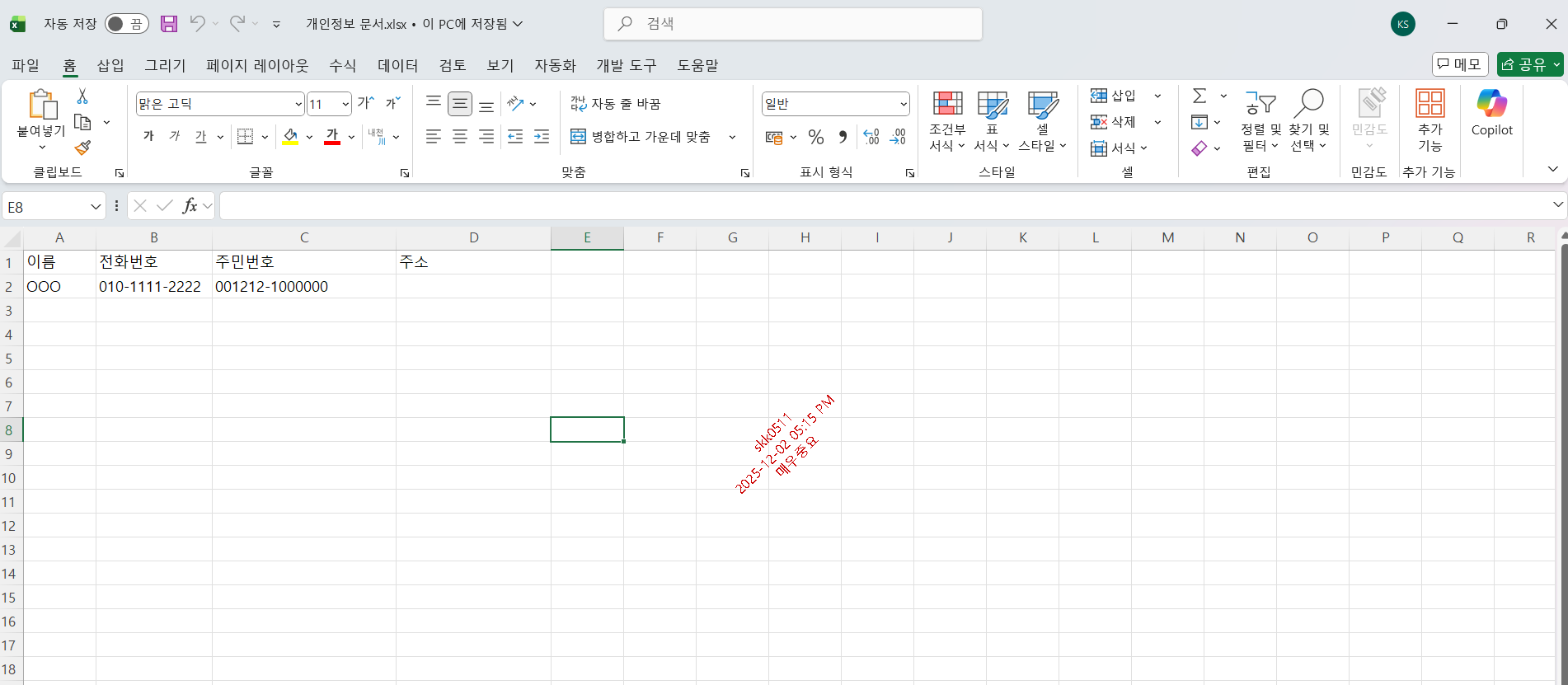Image resolution: width=1568 pixels, height=685 pixels.
Task: Expand the number format dropdown
Action: (904, 104)
